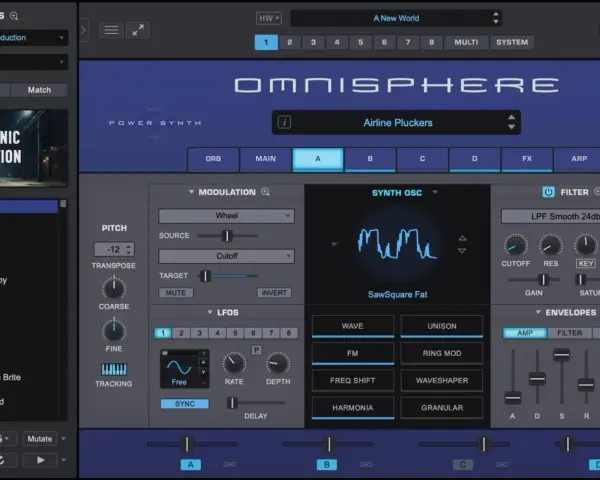Open the utility hamburger menu icon
Viewport: 600px width, 480px height.
111,30
